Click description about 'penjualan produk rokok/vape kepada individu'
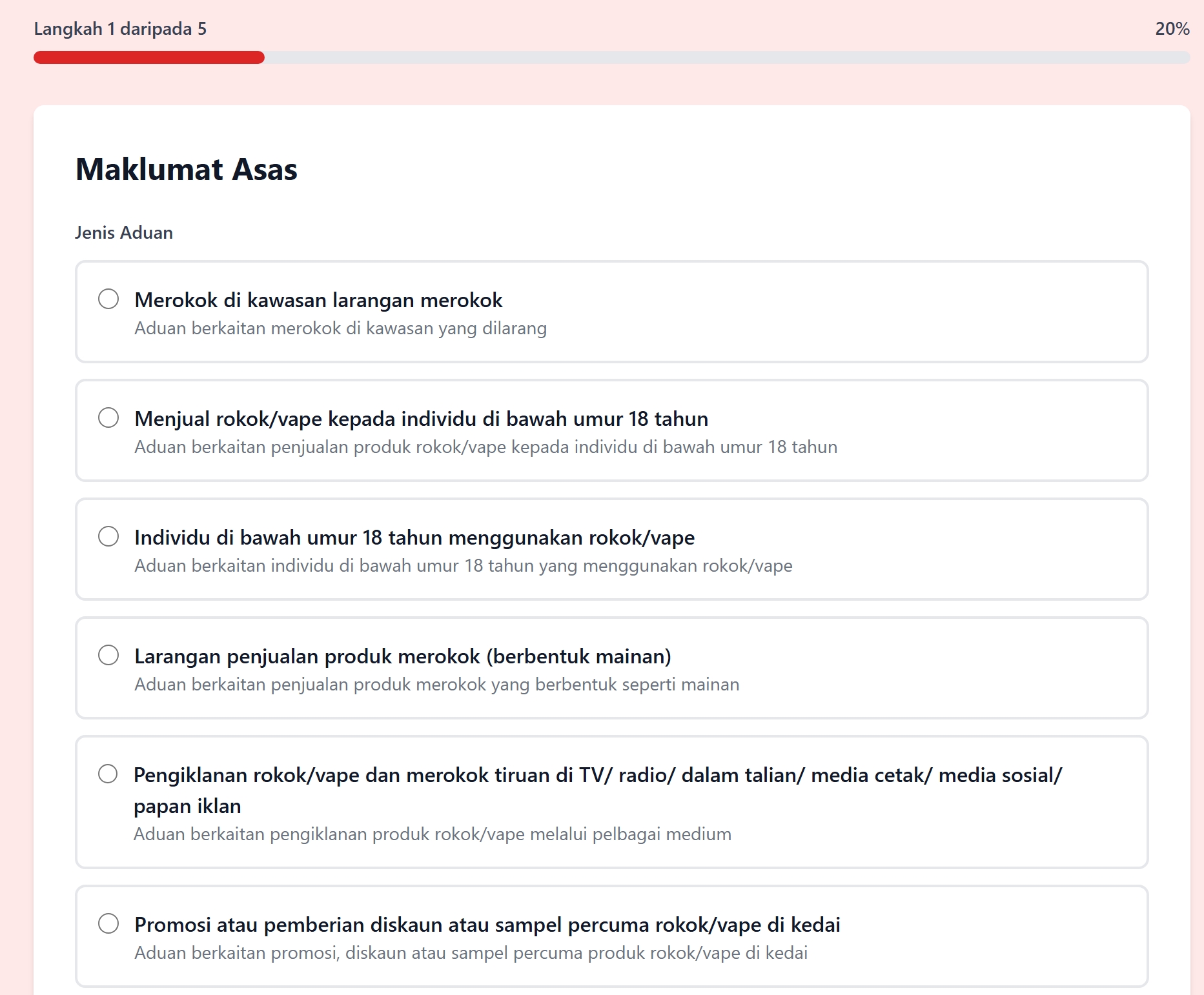 pyautogui.click(x=485, y=447)
